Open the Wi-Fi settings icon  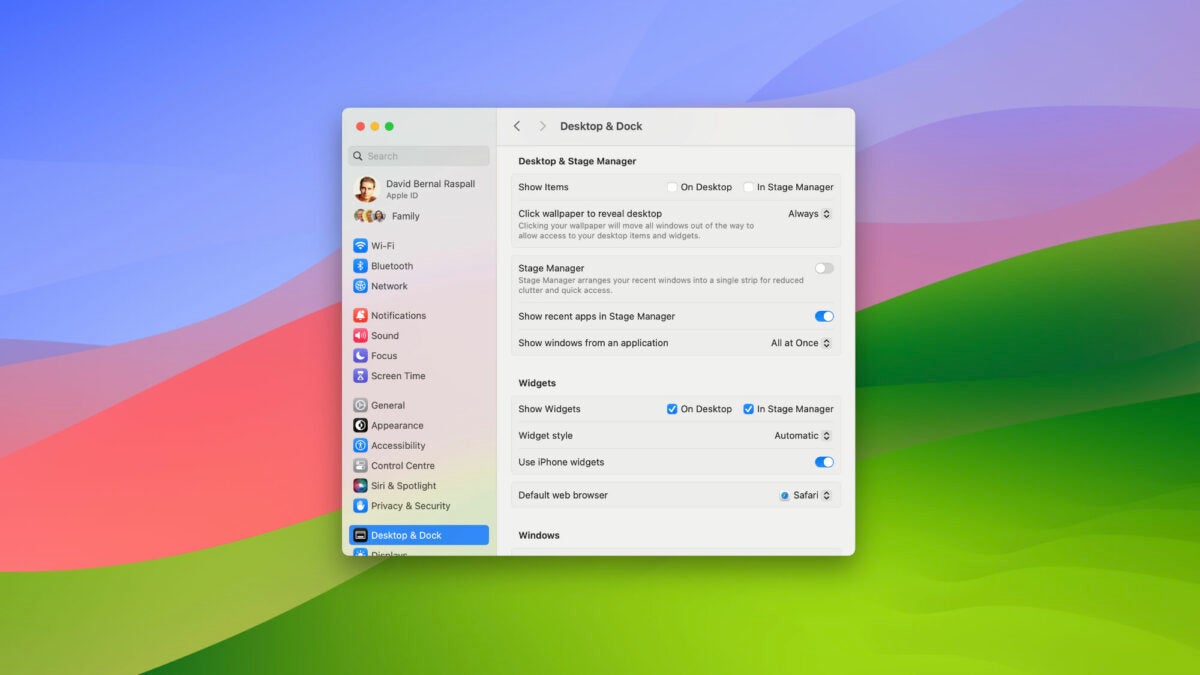[x=362, y=245]
